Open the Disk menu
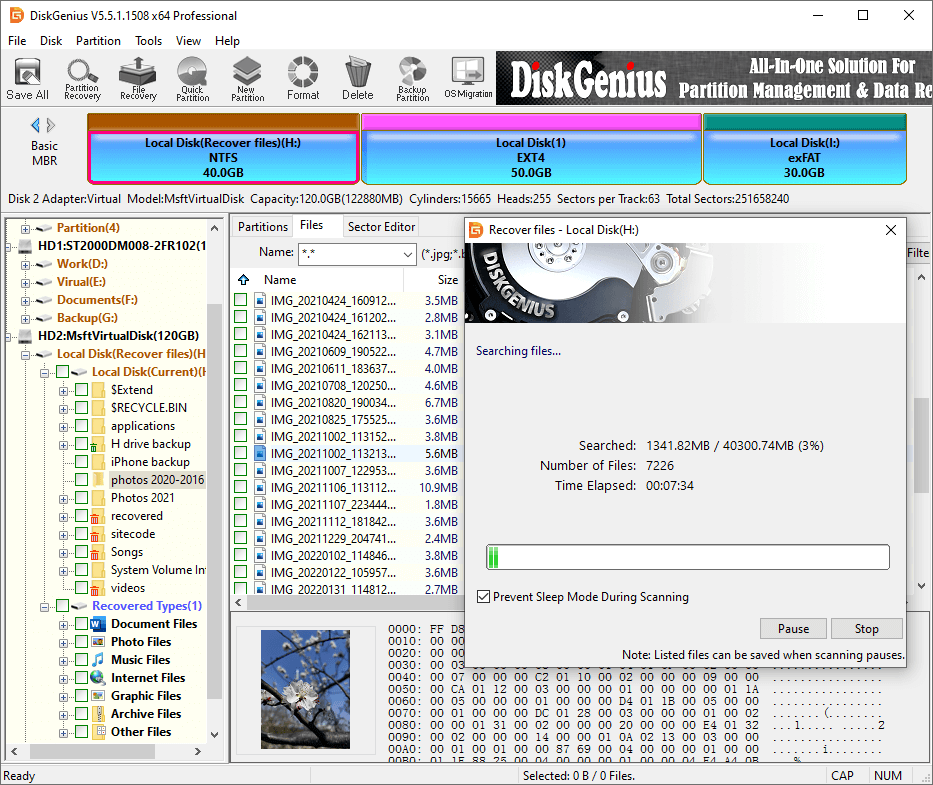Viewport: 933px width, 785px height. [51, 40]
